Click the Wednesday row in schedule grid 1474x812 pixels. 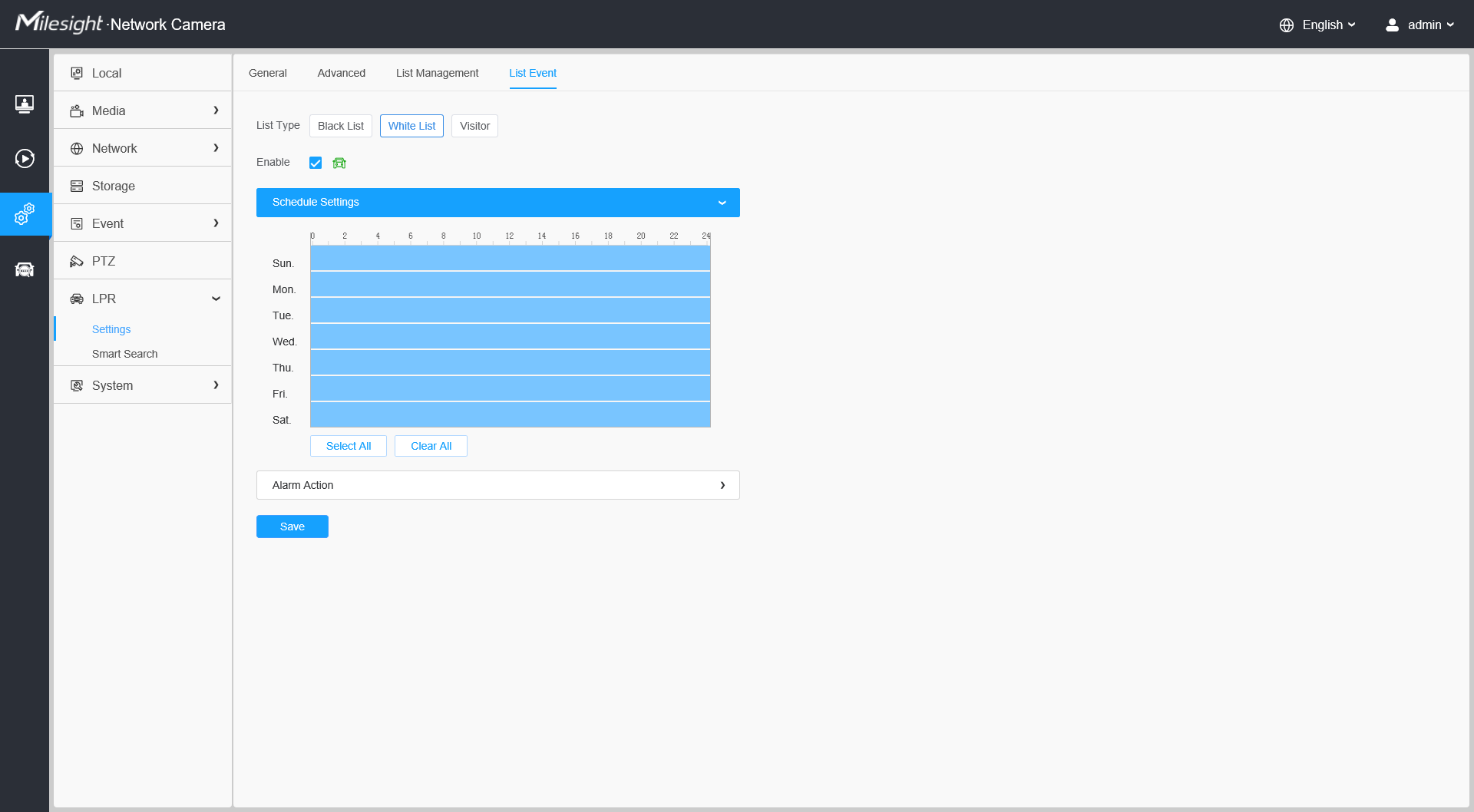click(510, 337)
